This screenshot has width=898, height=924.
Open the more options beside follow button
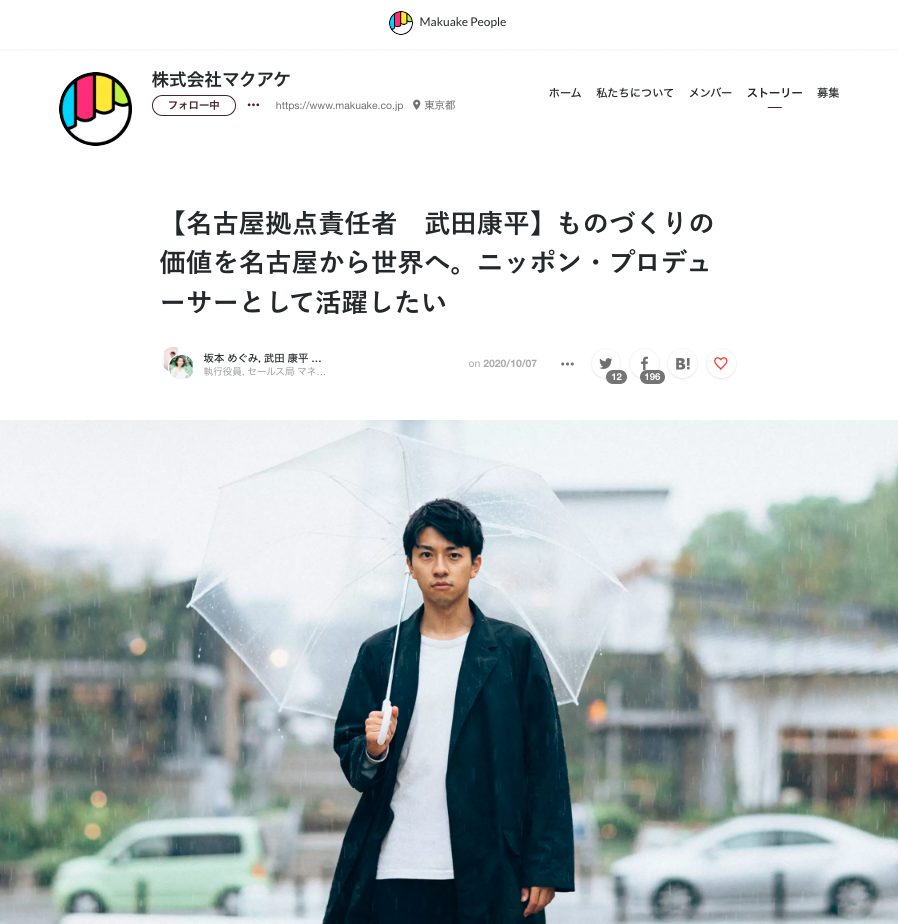pyautogui.click(x=253, y=105)
